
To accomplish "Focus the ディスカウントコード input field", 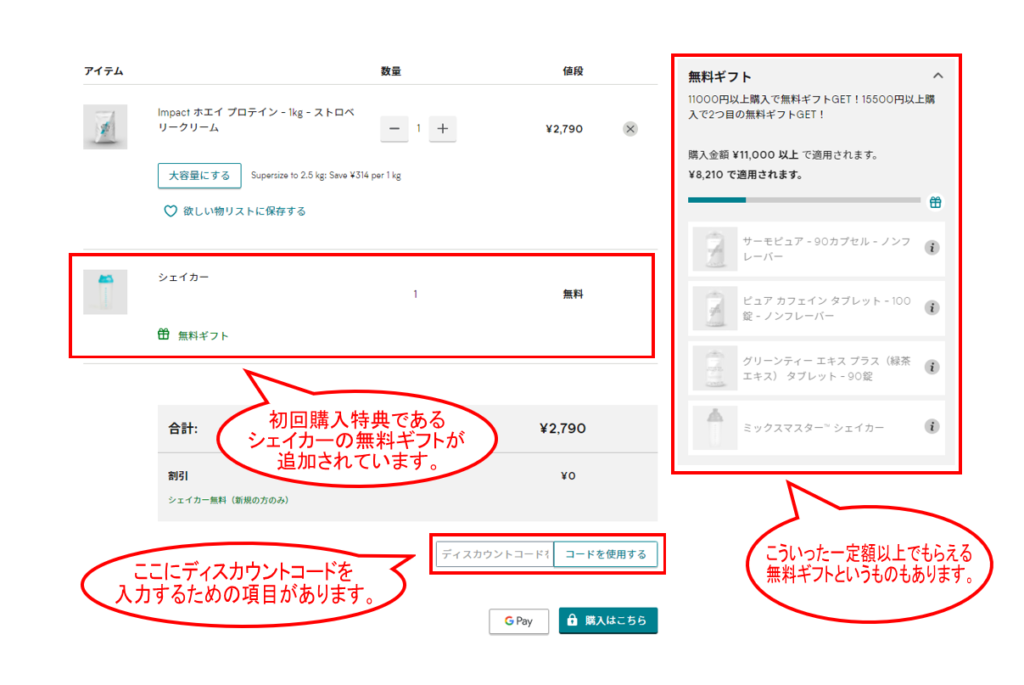I will [x=495, y=554].
